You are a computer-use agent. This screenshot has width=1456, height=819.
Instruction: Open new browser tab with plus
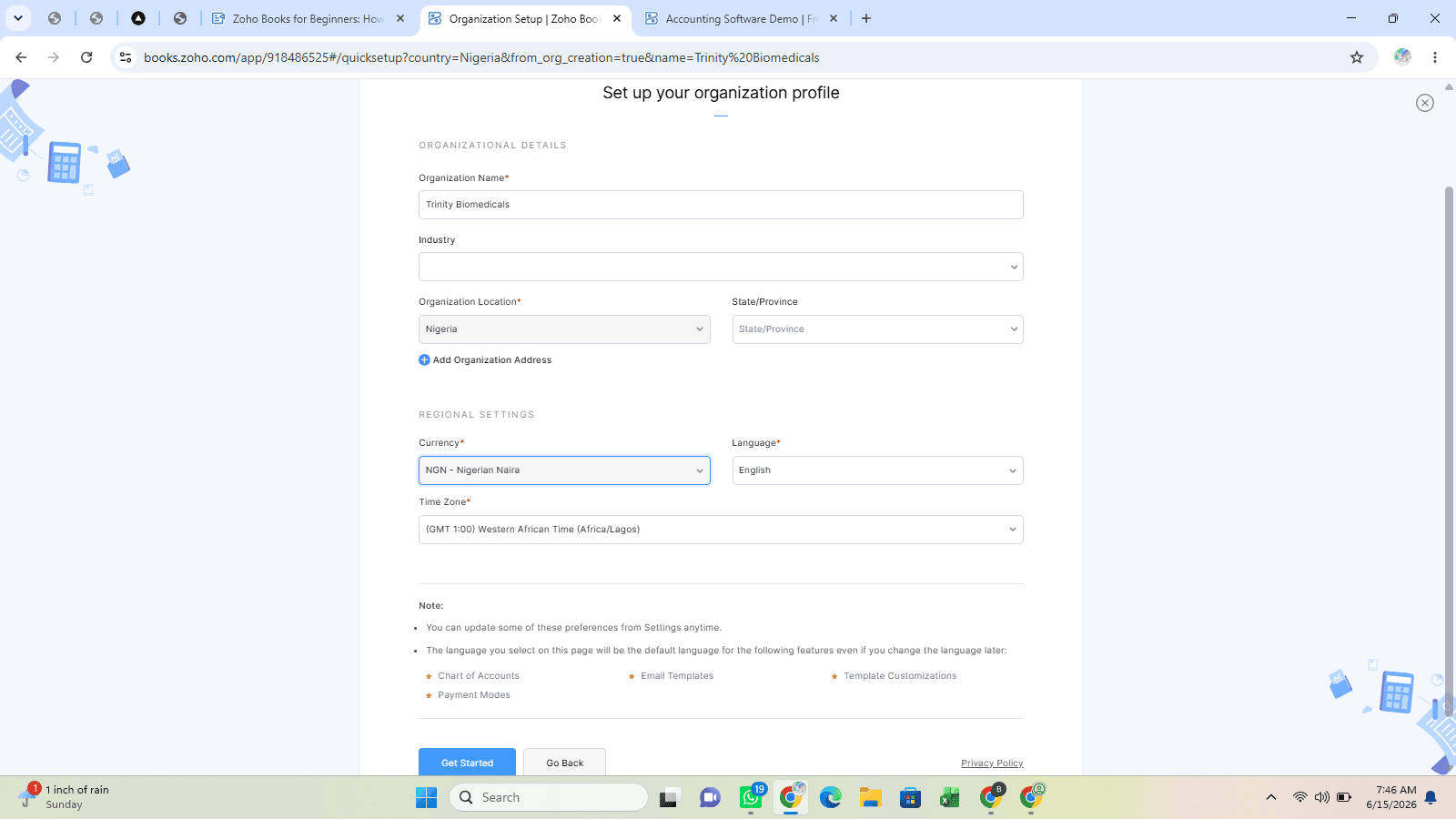(x=866, y=18)
